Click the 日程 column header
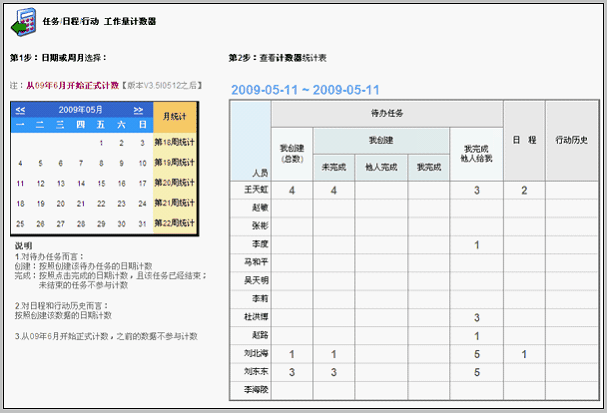 pos(523,140)
